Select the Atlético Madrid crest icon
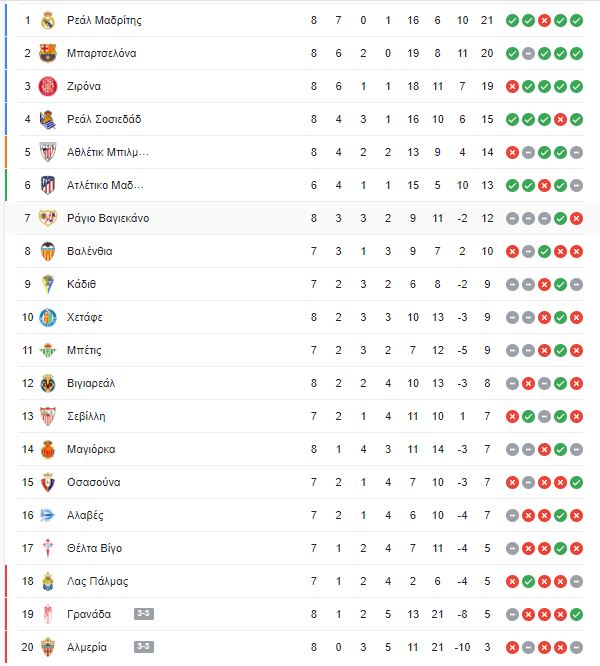 pyautogui.click(x=48, y=185)
